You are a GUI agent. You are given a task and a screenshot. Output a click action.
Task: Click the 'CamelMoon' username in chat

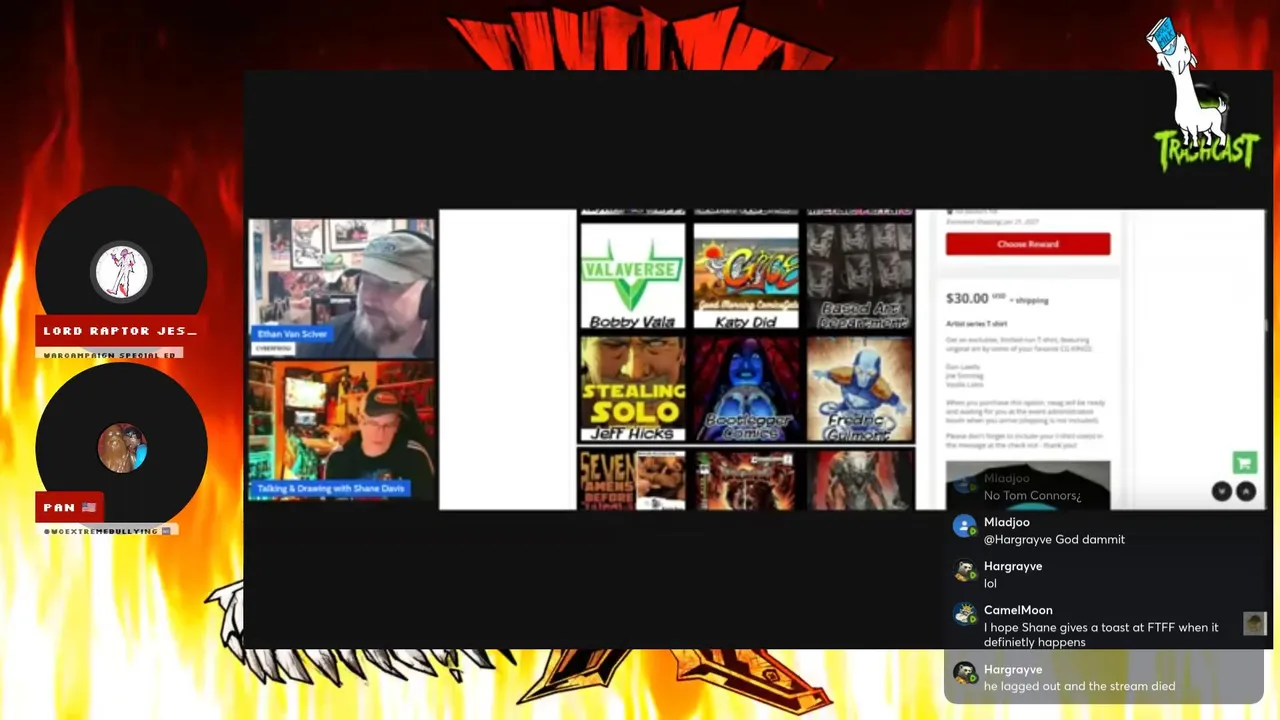(x=1018, y=610)
